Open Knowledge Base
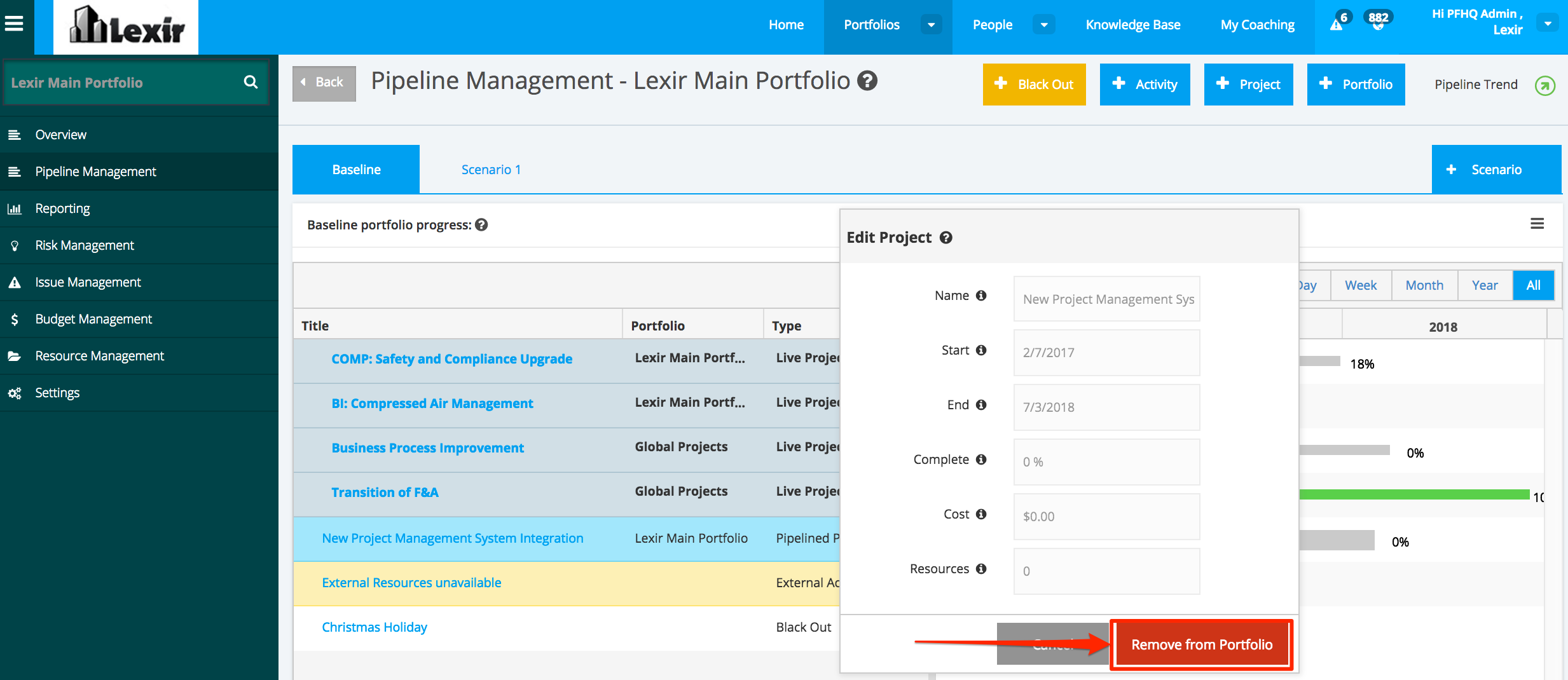1568x680 pixels. pos(1133,25)
